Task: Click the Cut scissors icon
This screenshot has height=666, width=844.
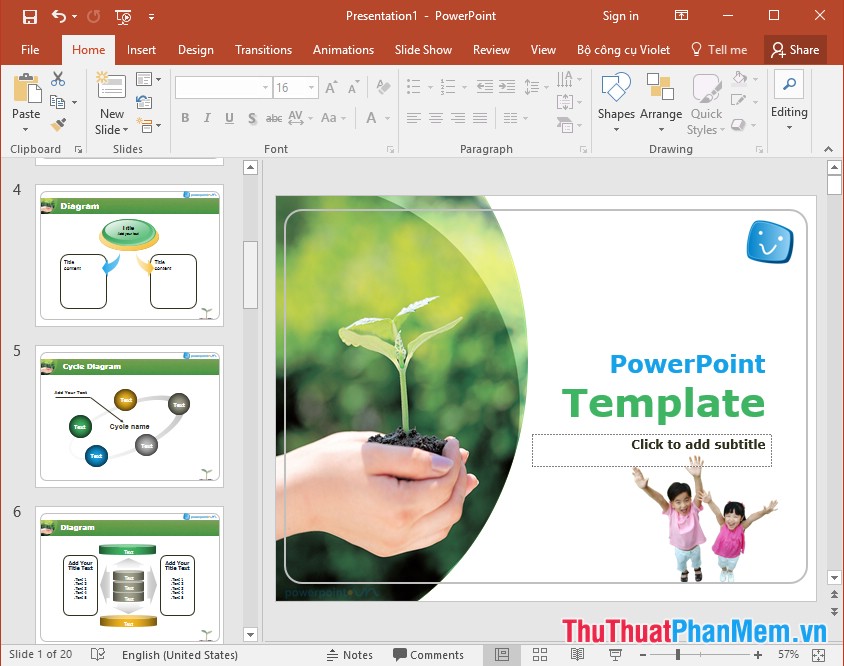Action: [x=58, y=79]
